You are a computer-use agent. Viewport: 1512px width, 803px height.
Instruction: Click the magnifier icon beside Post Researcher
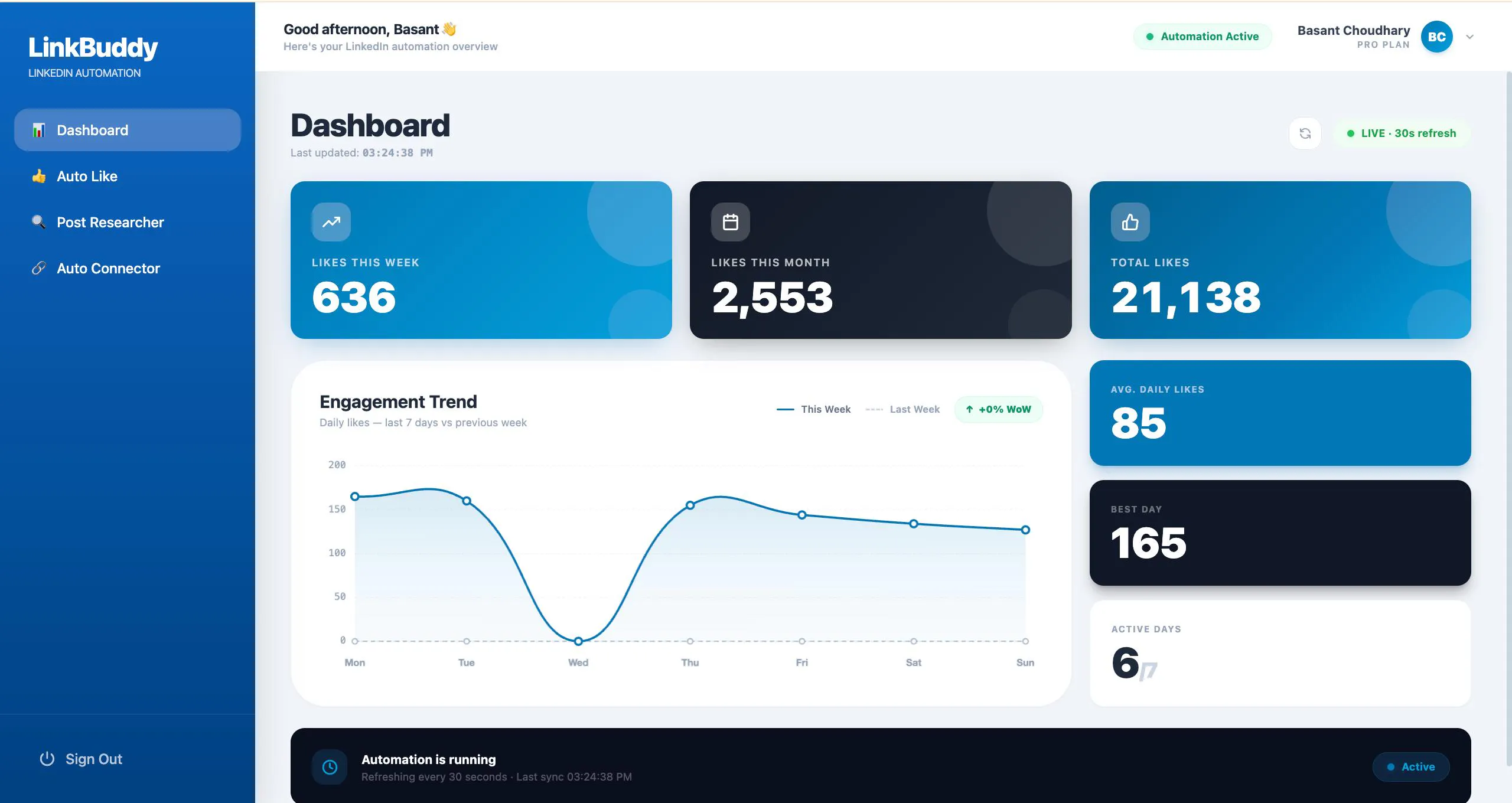39,222
